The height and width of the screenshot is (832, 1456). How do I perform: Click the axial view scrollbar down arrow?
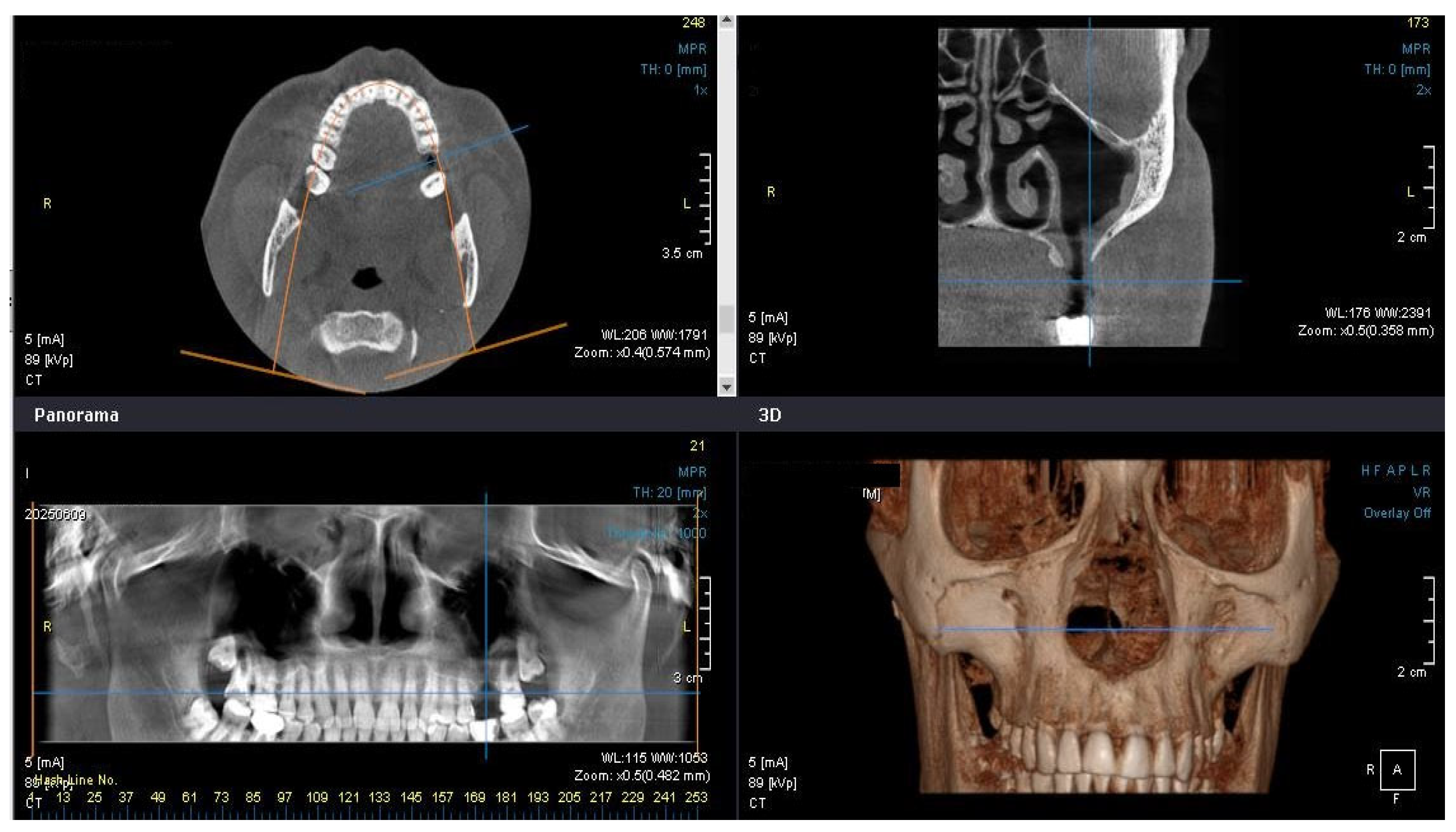click(x=726, y=387)
